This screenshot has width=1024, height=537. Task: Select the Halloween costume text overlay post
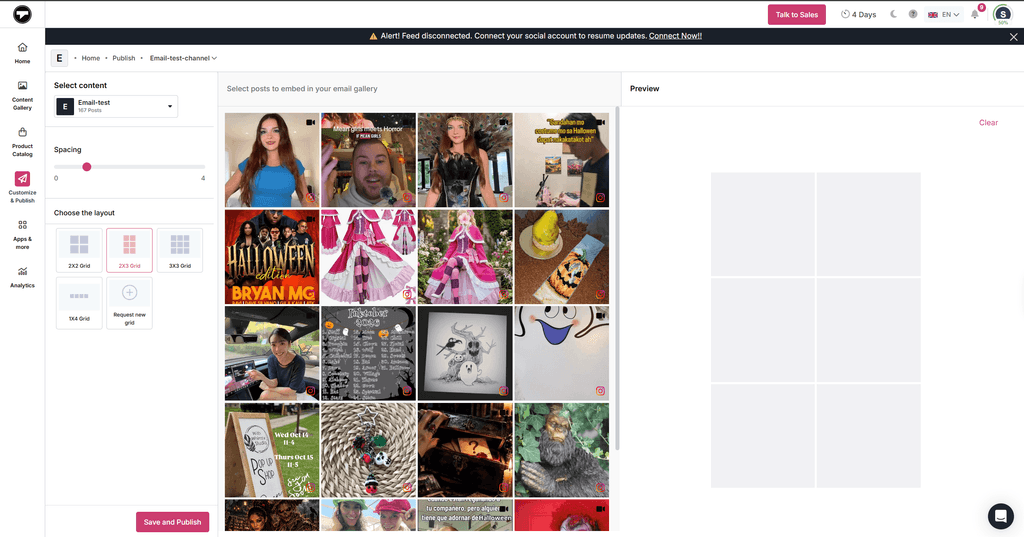pyautogui.click(x=562, y=160)
